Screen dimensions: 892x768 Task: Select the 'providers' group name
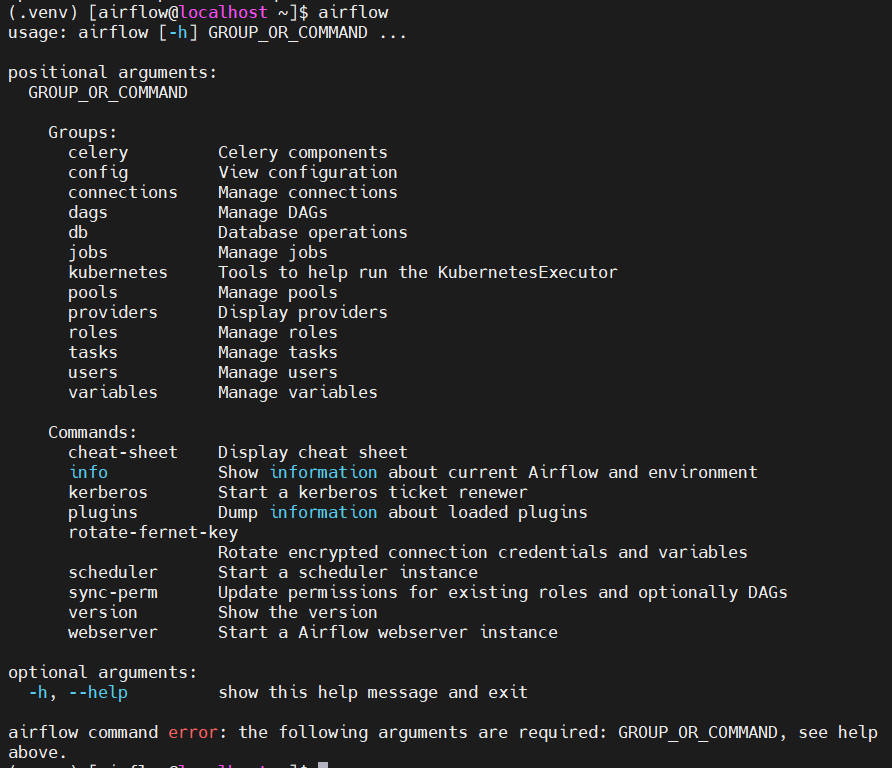tap(113, 313)
